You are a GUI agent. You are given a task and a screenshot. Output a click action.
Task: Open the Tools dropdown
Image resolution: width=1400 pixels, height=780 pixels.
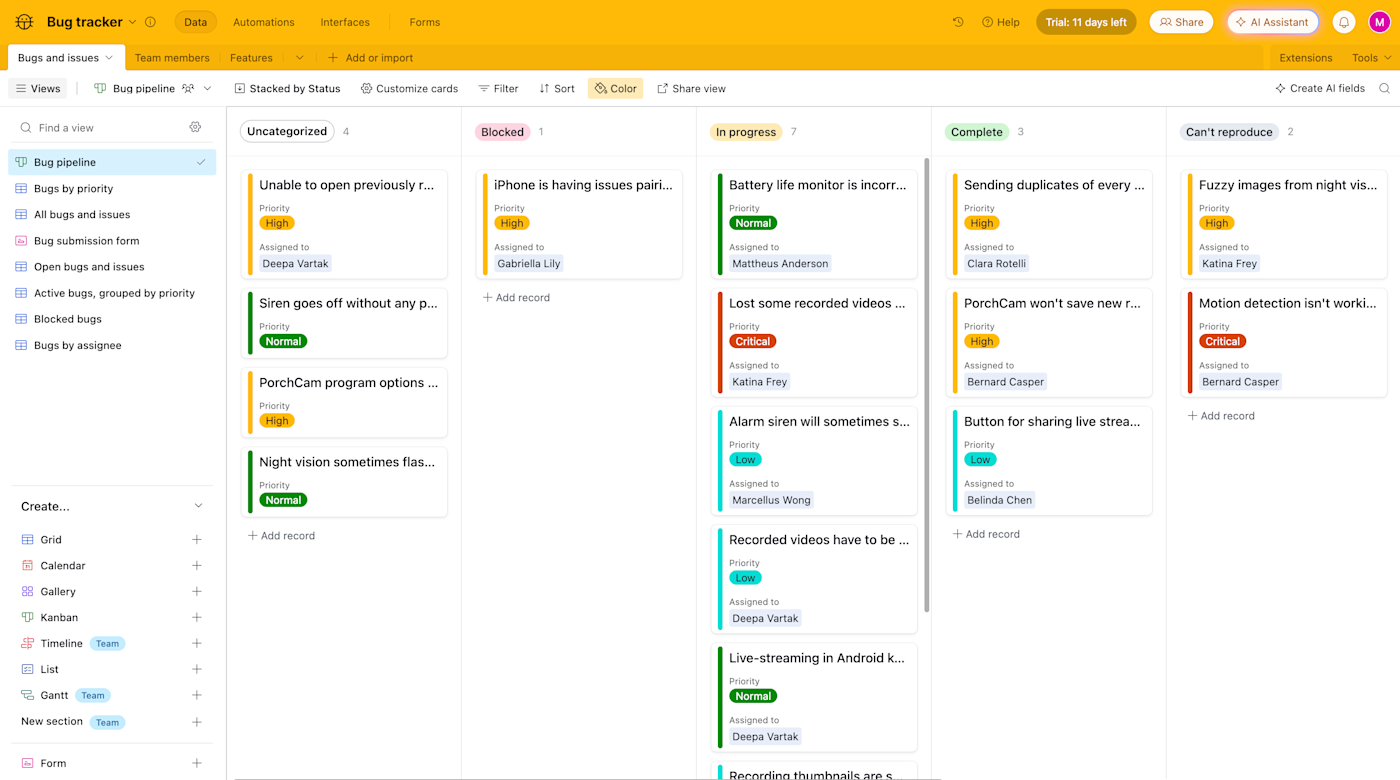tap(1371, 58)
